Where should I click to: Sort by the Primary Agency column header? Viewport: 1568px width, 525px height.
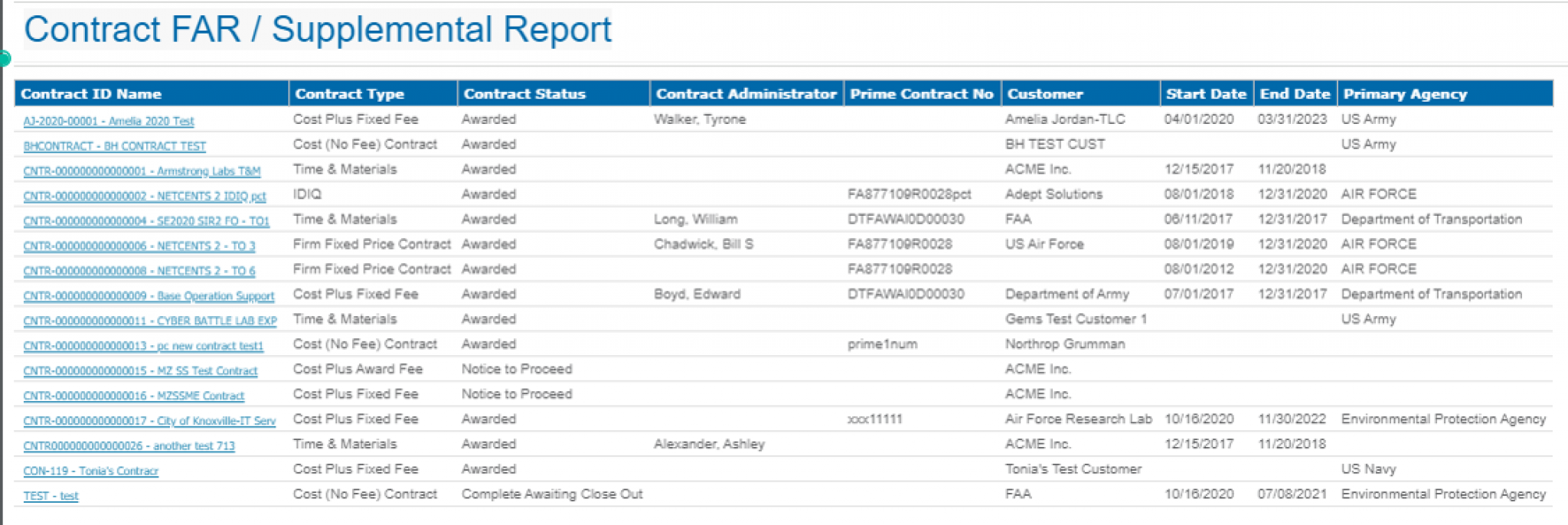pyautogui.click(x=1403, y=93)
